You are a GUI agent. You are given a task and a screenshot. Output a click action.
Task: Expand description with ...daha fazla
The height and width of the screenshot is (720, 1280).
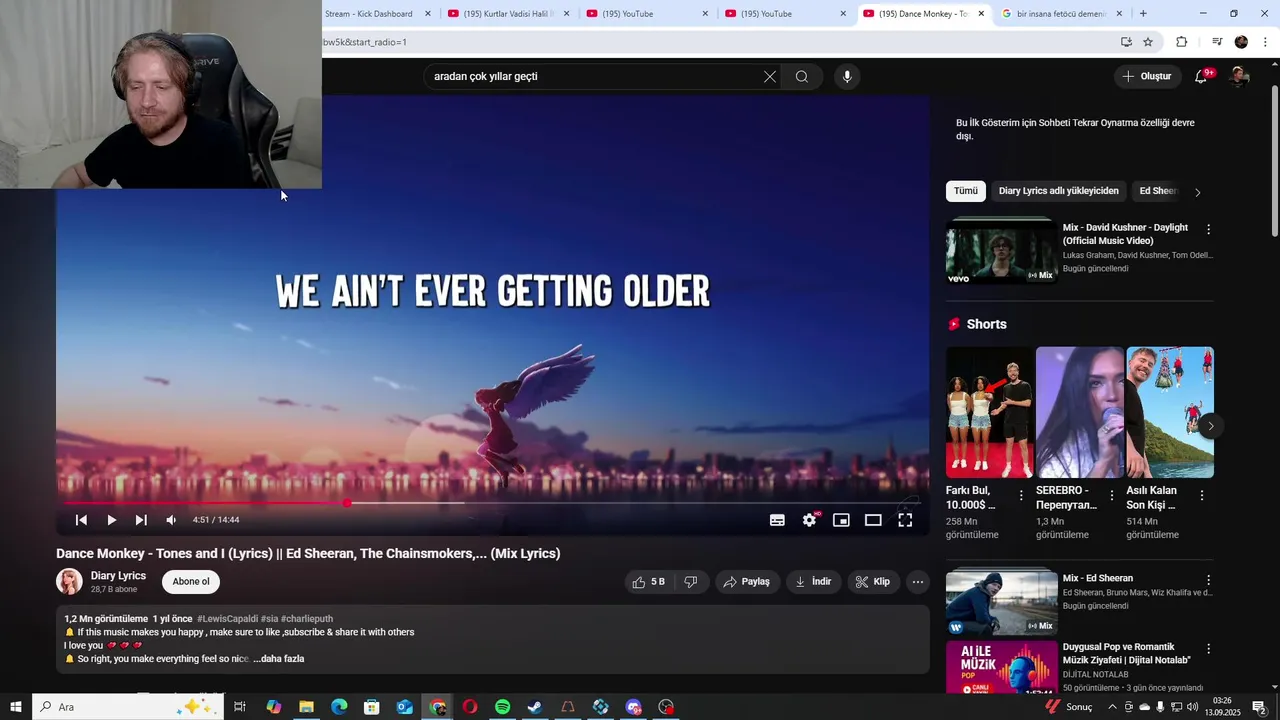(279, 659)
